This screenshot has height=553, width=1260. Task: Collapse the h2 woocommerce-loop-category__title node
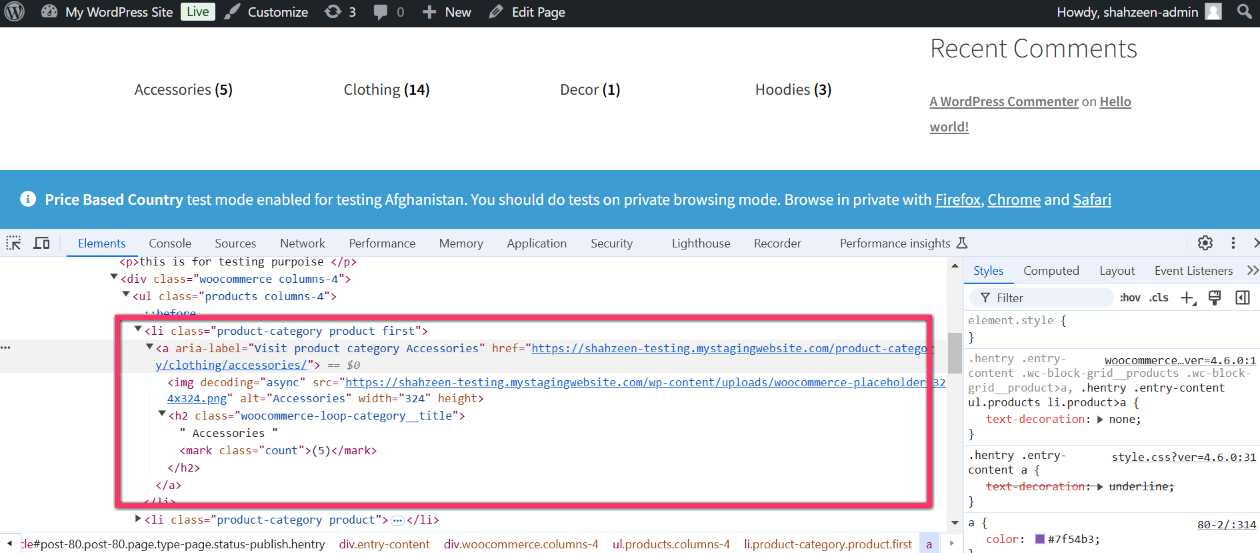coord(162,414)
